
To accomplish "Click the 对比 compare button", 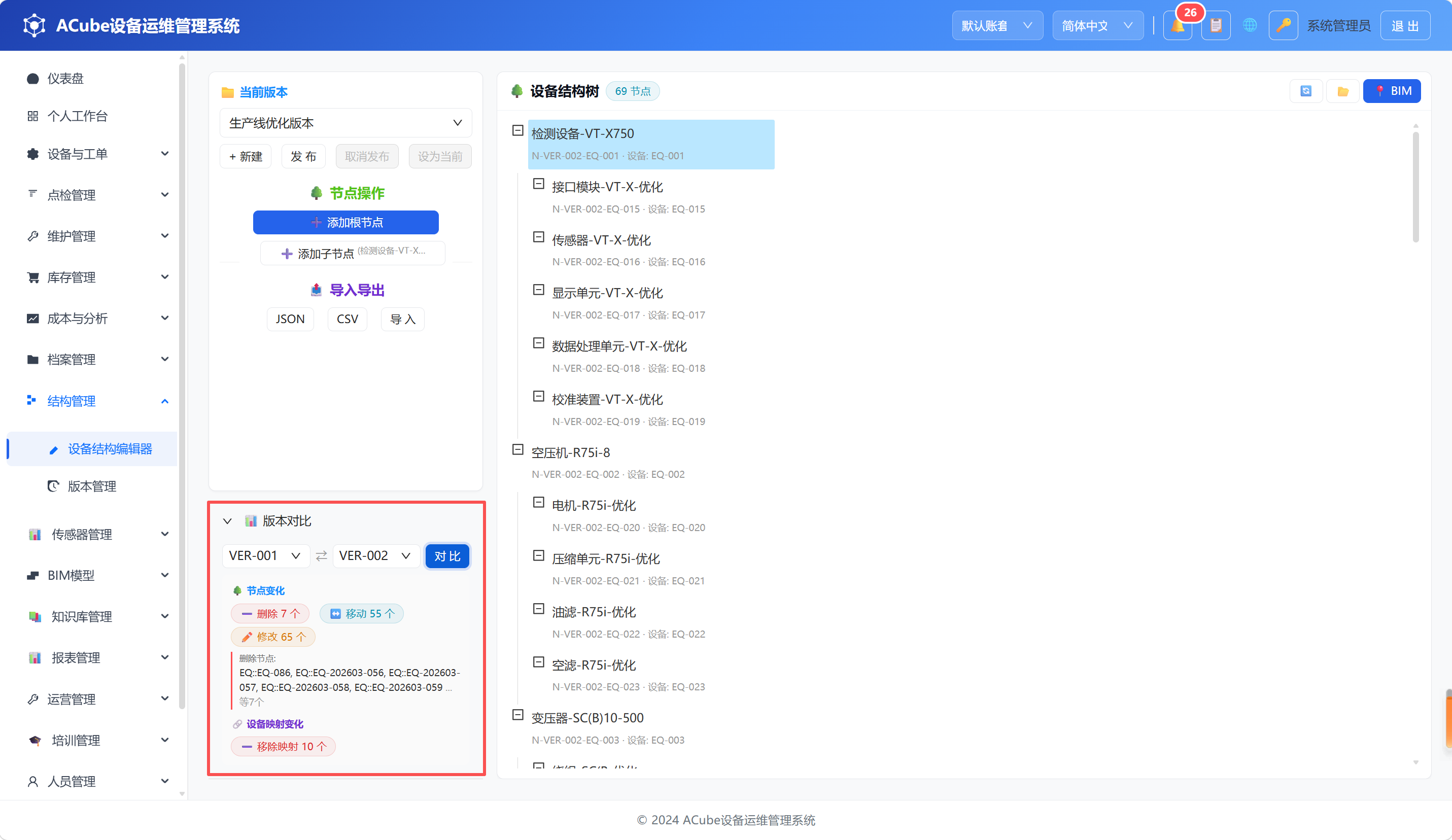I will pyautogui.click(x=447, y=556).
